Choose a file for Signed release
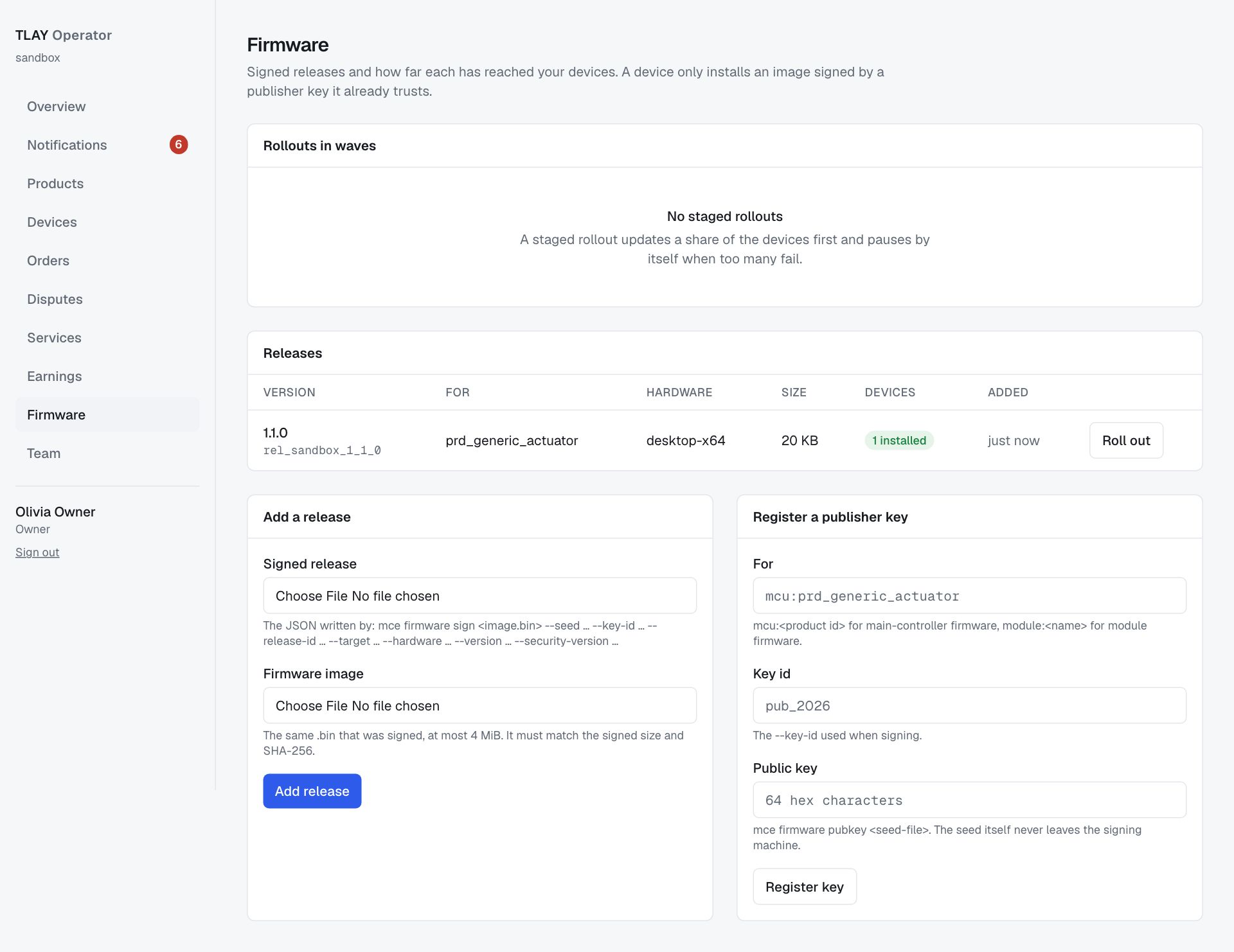 click(x=479, y=596)
